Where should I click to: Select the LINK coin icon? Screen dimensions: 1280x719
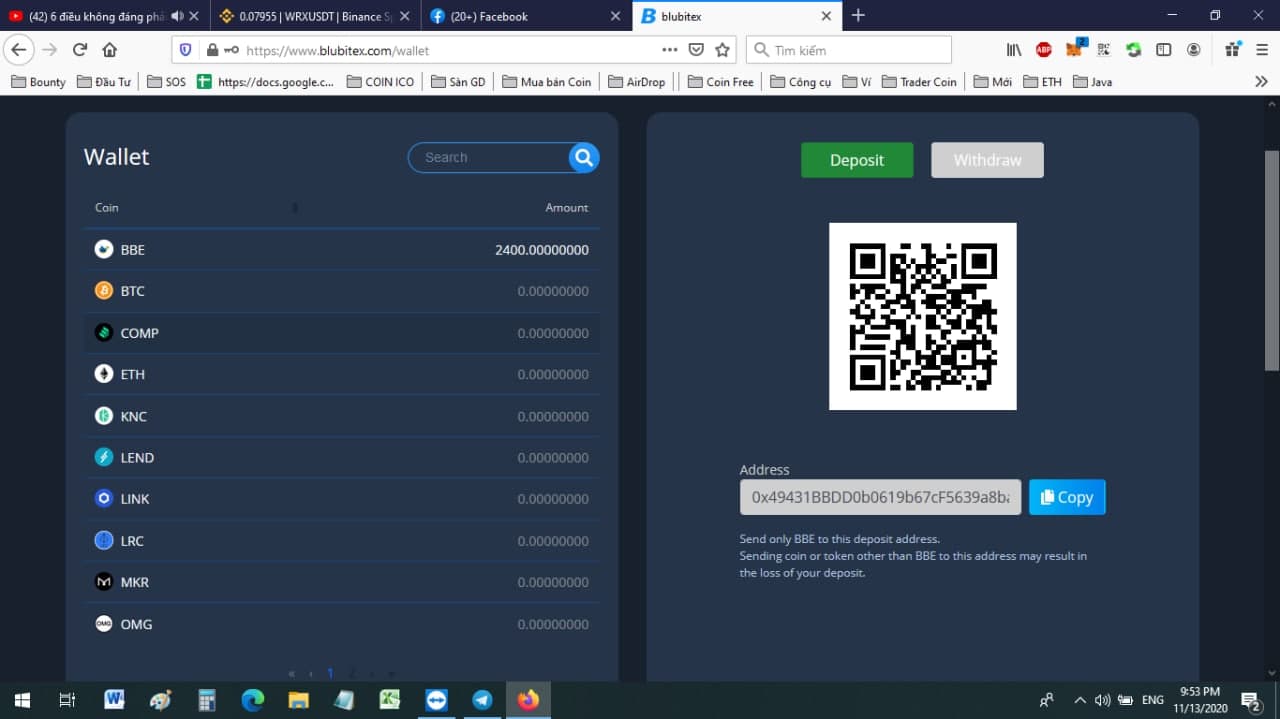(x=104, y=499)
